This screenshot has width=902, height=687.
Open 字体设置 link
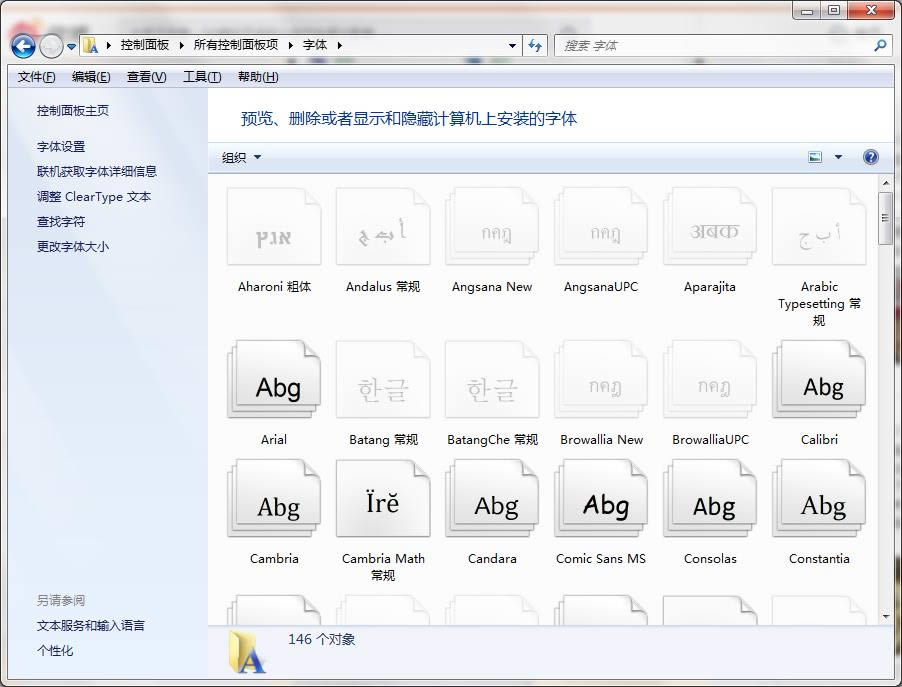coord(61,147)
